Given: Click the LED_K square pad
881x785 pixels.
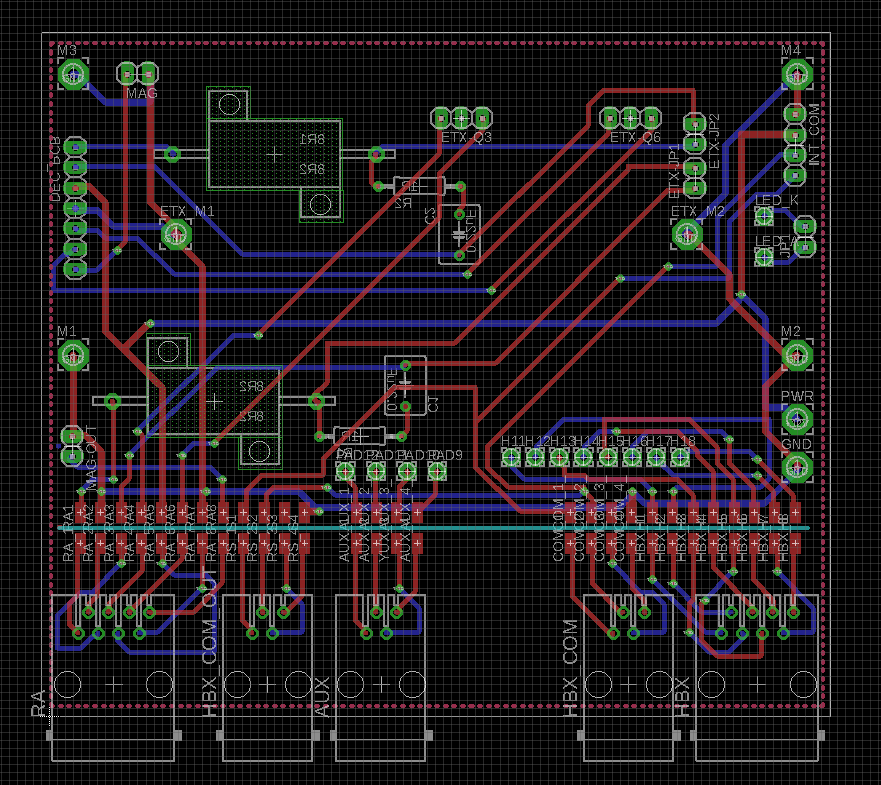Looking at the screenshot, I should [766, 214].
